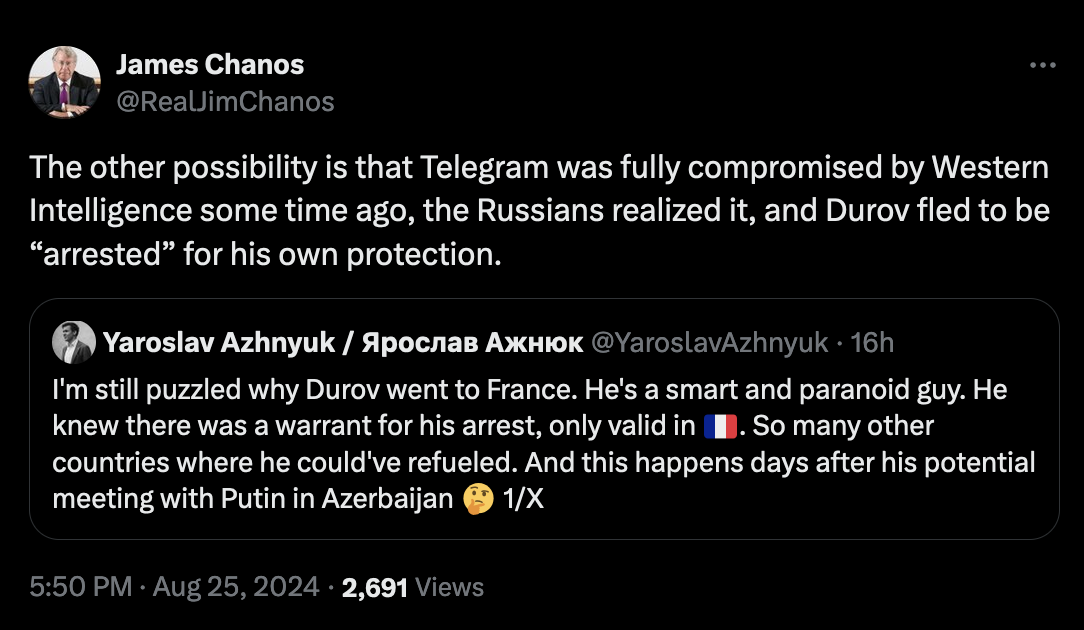Click the Cyrillic name Ярослав Ажнюк
Viewport: 1084px width, 630px height.
tap(471, 343)
